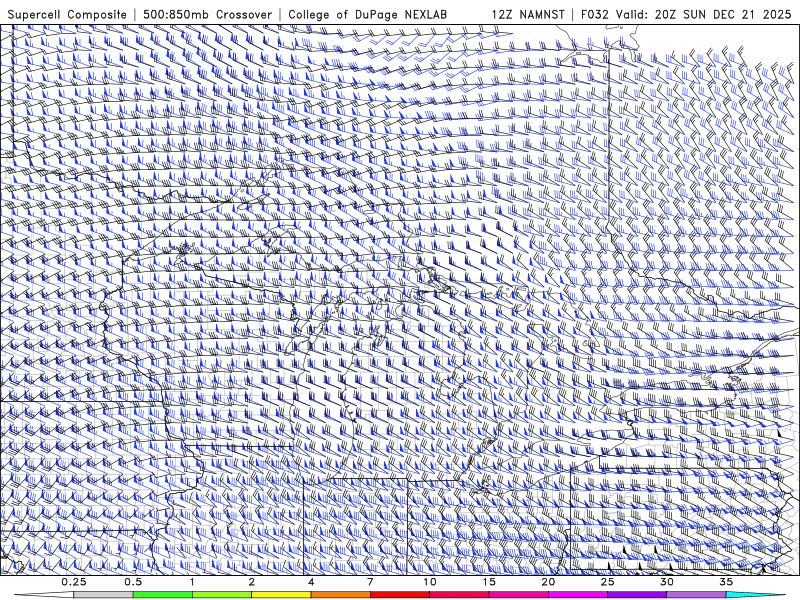Select the magenta 20–25 color bar segment
Viewport: 800px width, 600px height.
(578, 594)
